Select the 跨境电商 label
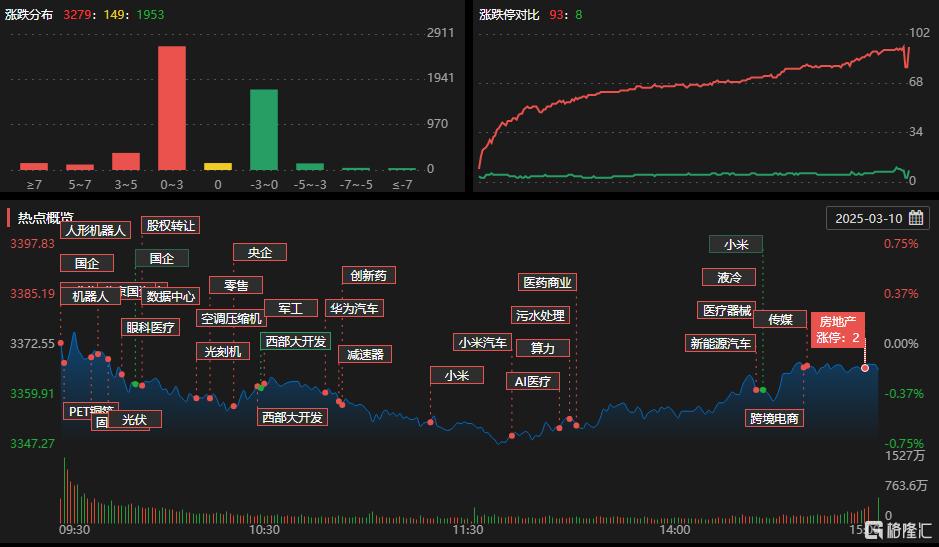The height and width of the screenshot is (547, 939). [774, 418]
